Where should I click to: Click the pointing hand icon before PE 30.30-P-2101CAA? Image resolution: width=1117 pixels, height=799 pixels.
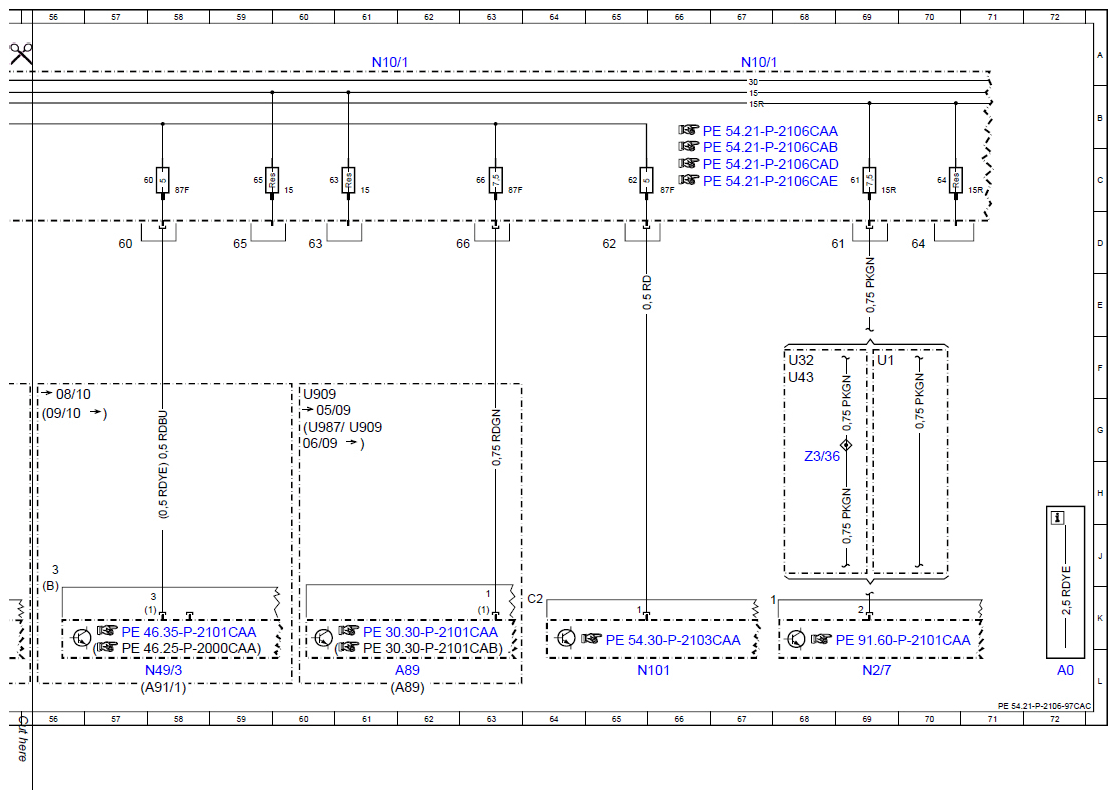coord(348,631)
